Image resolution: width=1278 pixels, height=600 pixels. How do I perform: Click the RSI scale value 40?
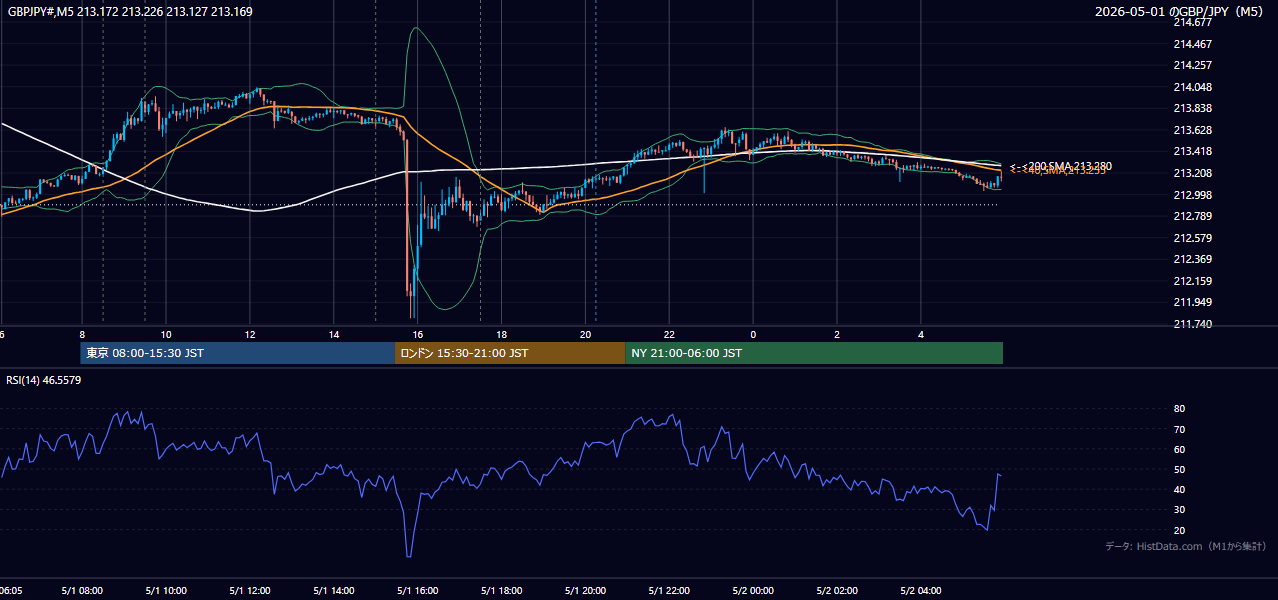pos(1179,489)
